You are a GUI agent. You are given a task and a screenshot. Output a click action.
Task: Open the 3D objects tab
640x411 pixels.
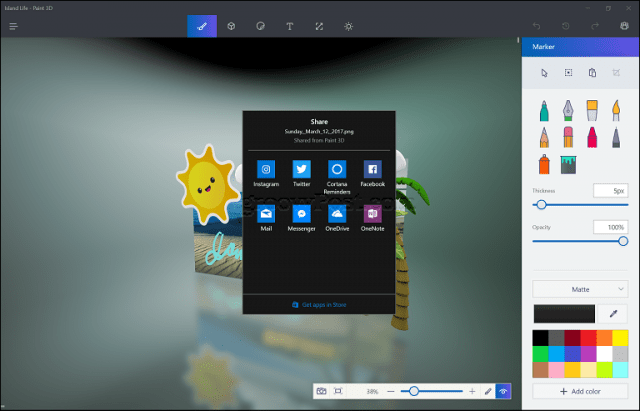[x=231, y=27]
